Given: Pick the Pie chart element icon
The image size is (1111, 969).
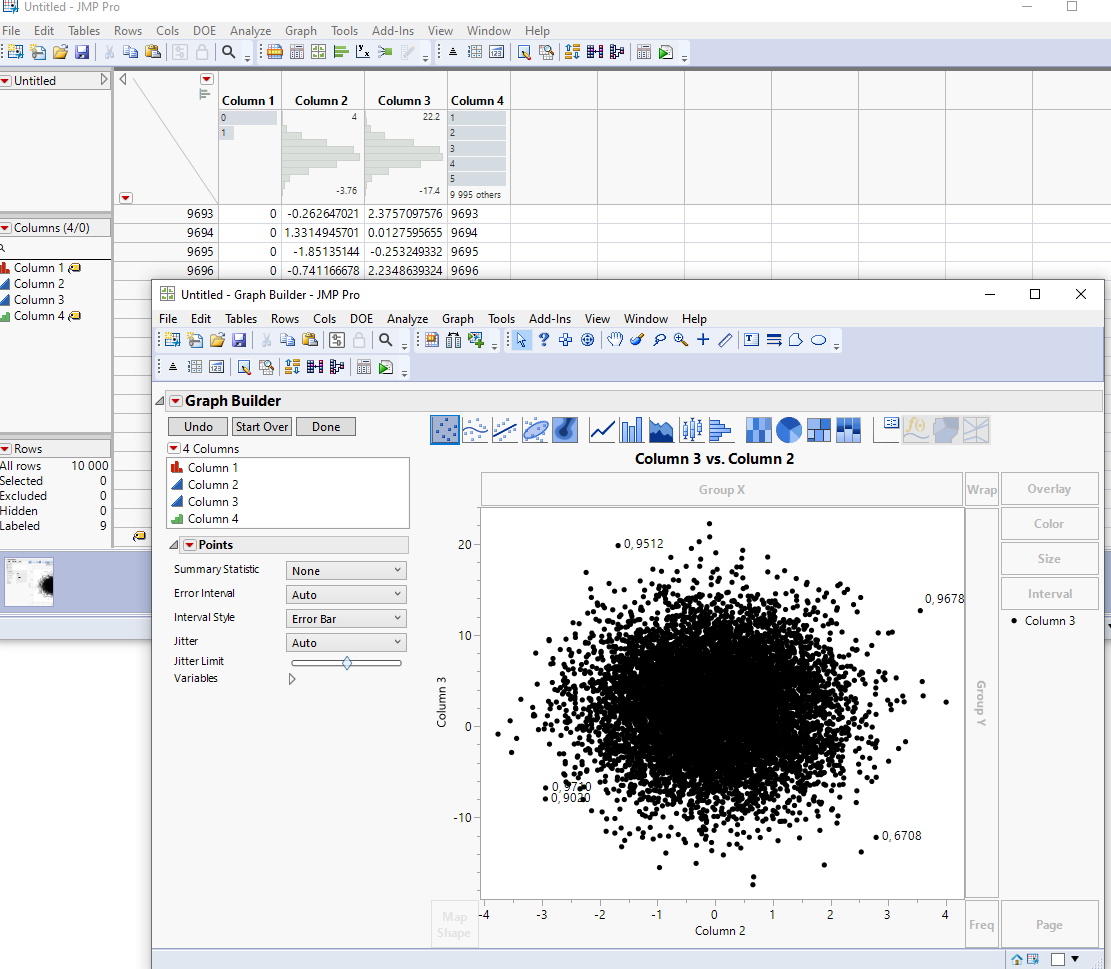Looking at the screenshot, I should [x=790, y=430].
